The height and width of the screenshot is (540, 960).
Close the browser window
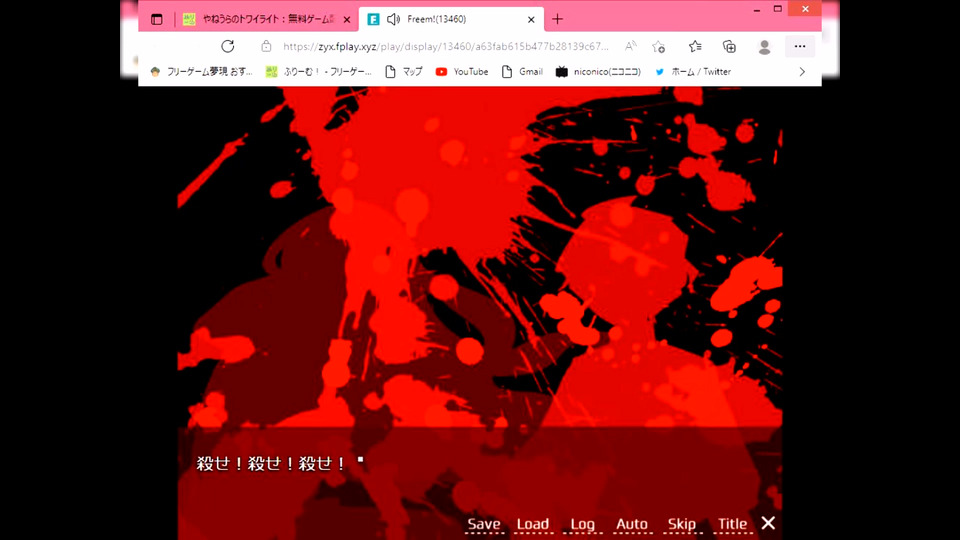[805, 9]
